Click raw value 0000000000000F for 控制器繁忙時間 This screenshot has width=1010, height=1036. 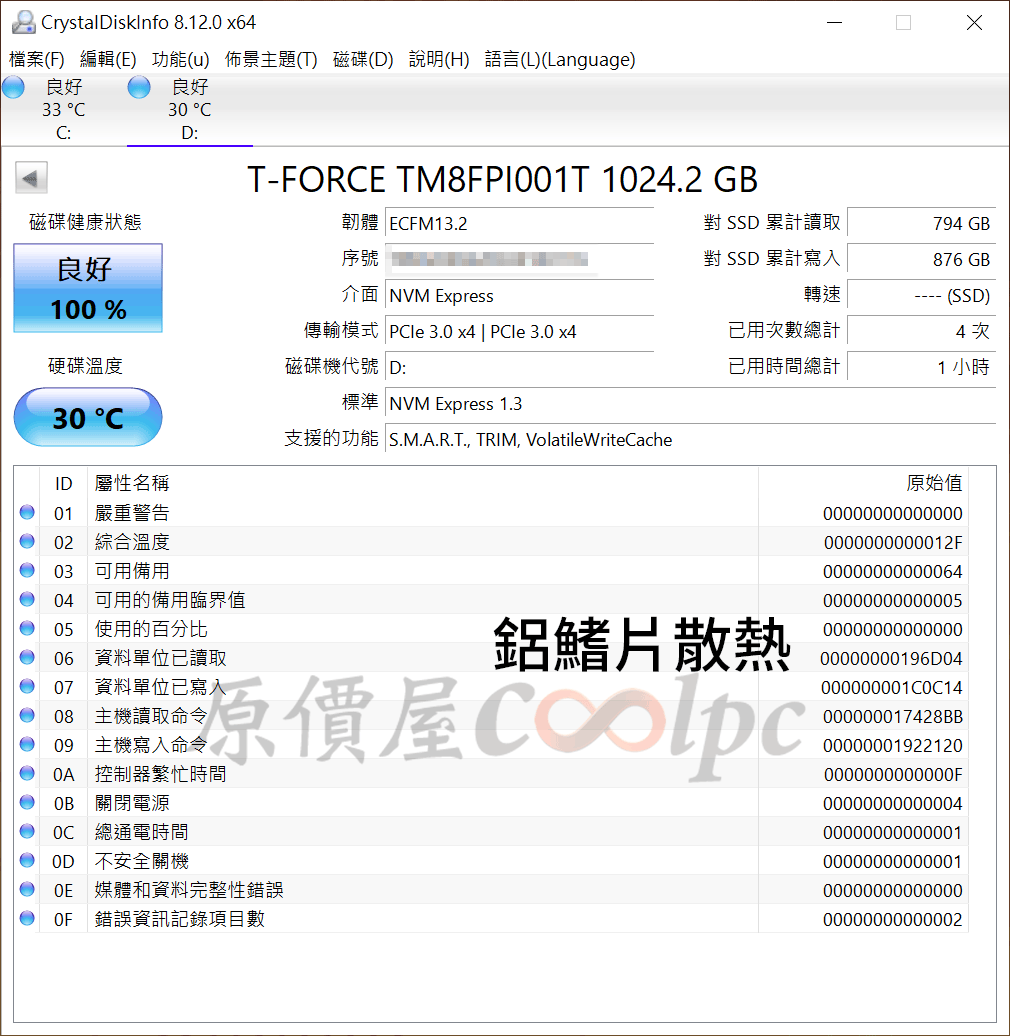pos(893,774)
